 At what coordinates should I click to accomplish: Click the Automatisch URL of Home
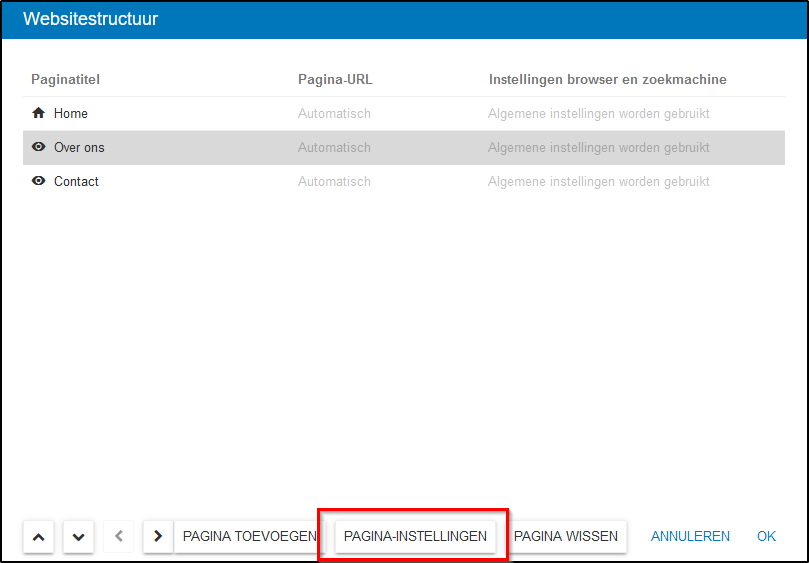[334, 114]
